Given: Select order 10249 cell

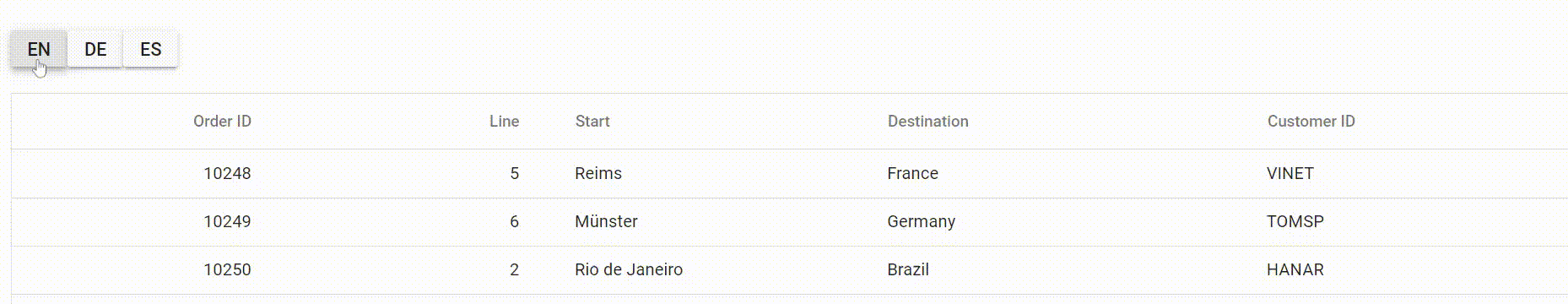Looking at the screenshot, I should pyautogui.click(x=227, y=221).
